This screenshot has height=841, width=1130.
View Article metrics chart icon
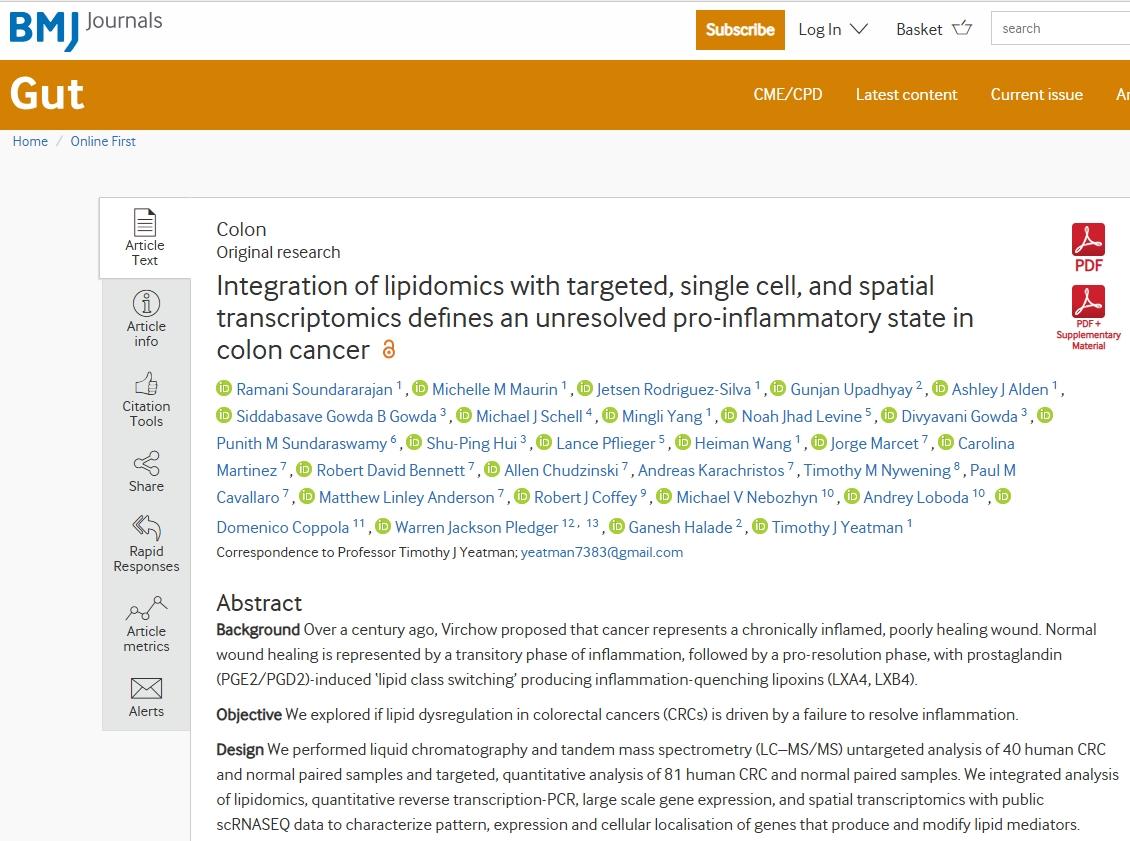click(146, 608)
